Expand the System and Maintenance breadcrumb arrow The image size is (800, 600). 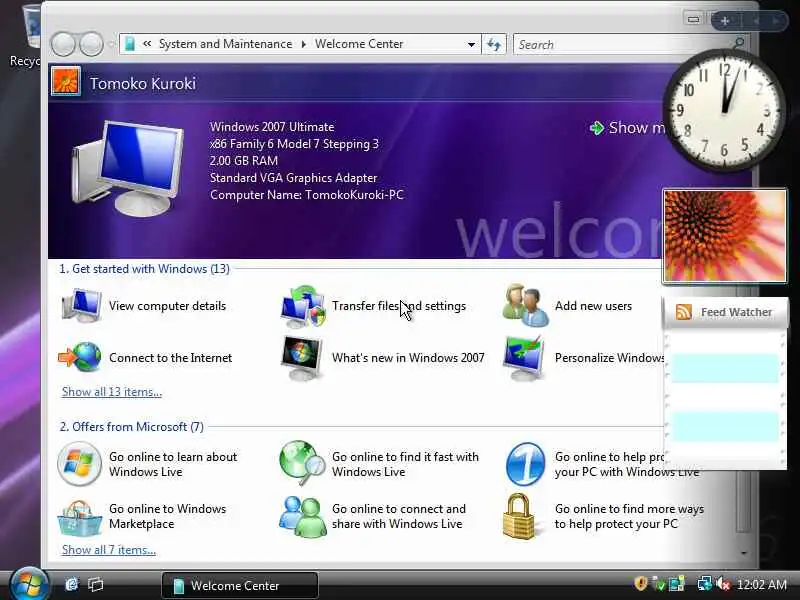tap(304, 44)
